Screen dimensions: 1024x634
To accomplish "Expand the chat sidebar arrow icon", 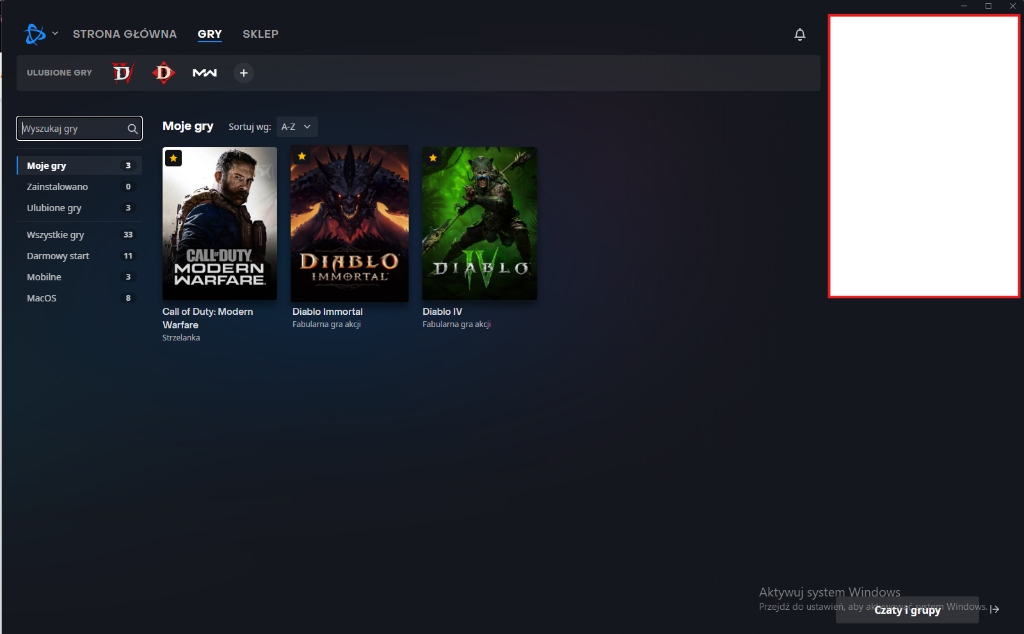I will [995, 609].
